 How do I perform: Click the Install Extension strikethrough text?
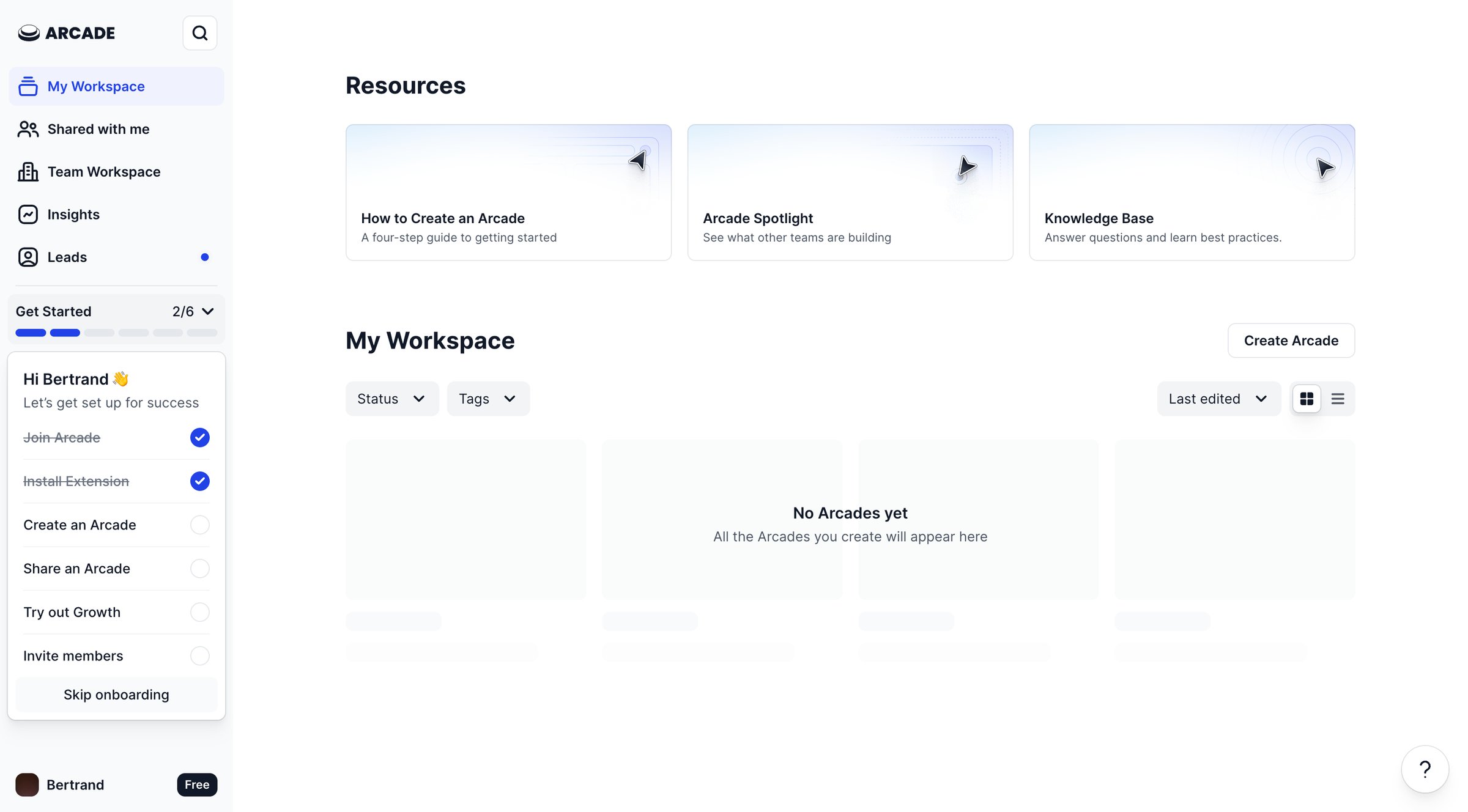76,481
